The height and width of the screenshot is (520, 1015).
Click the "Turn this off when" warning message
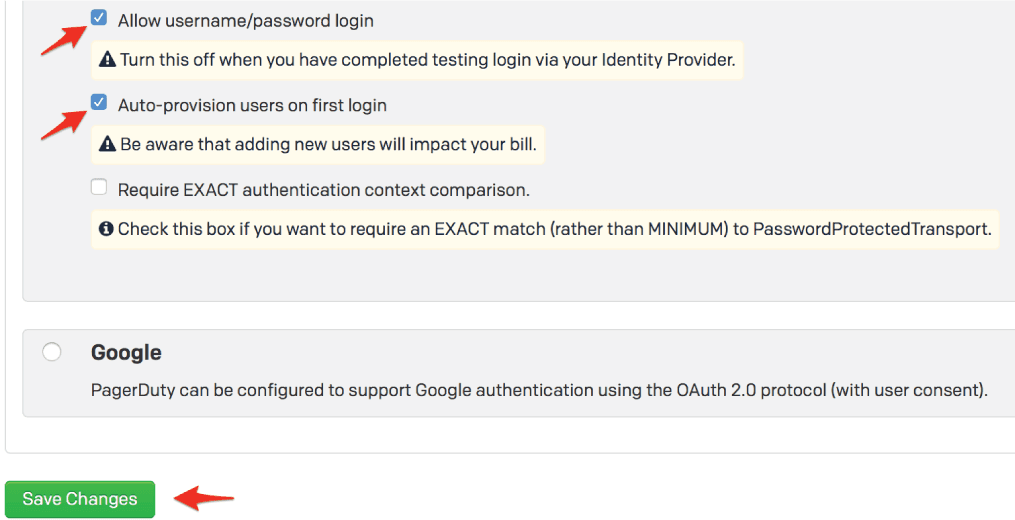427,60
